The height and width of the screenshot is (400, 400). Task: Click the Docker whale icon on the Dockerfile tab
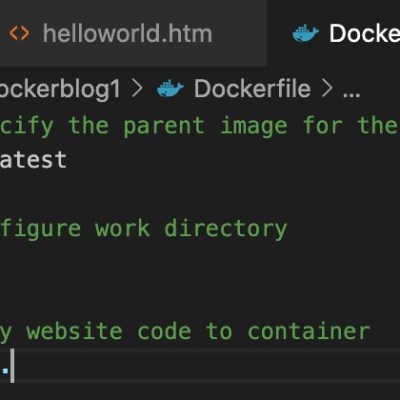[x=305, y=33]
